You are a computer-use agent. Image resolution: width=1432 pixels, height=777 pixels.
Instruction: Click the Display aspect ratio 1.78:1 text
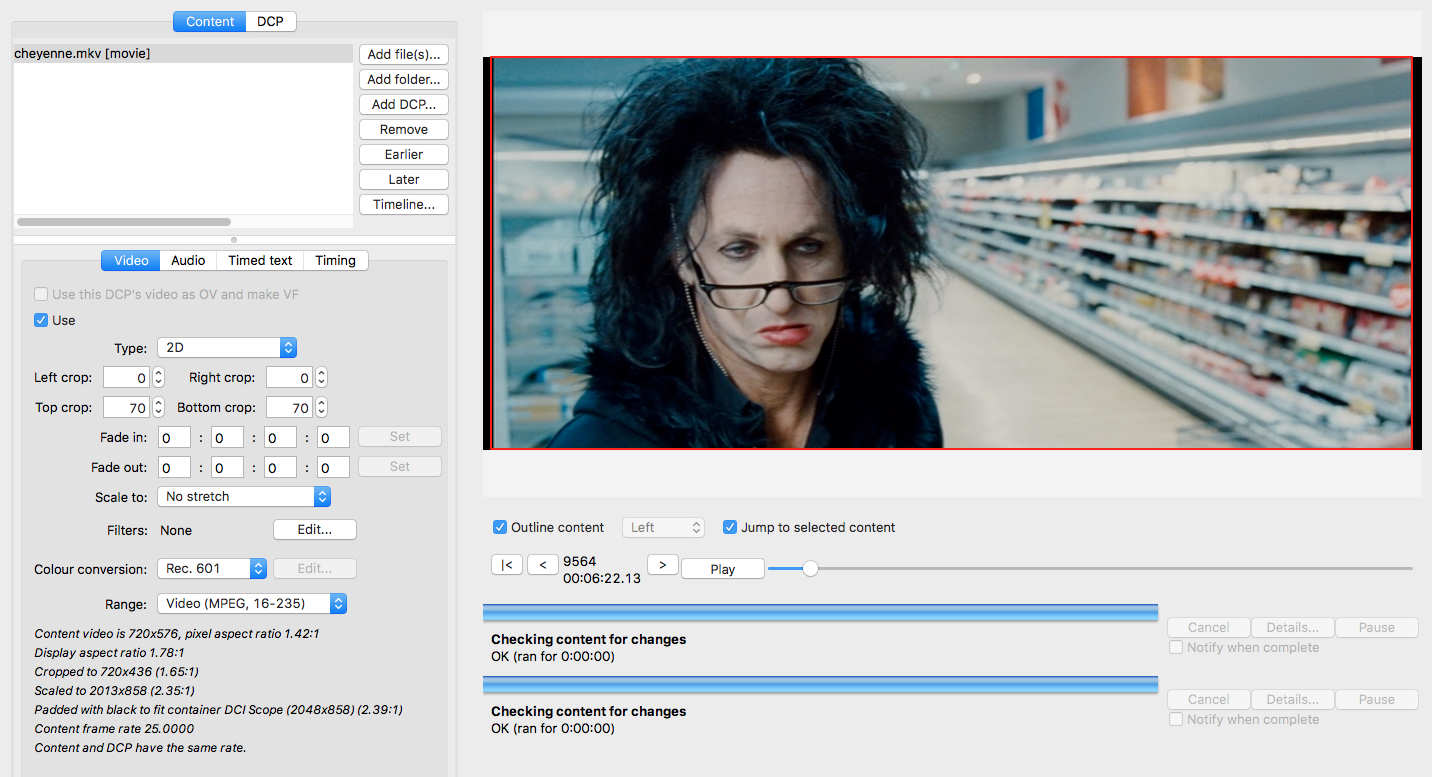109,652
